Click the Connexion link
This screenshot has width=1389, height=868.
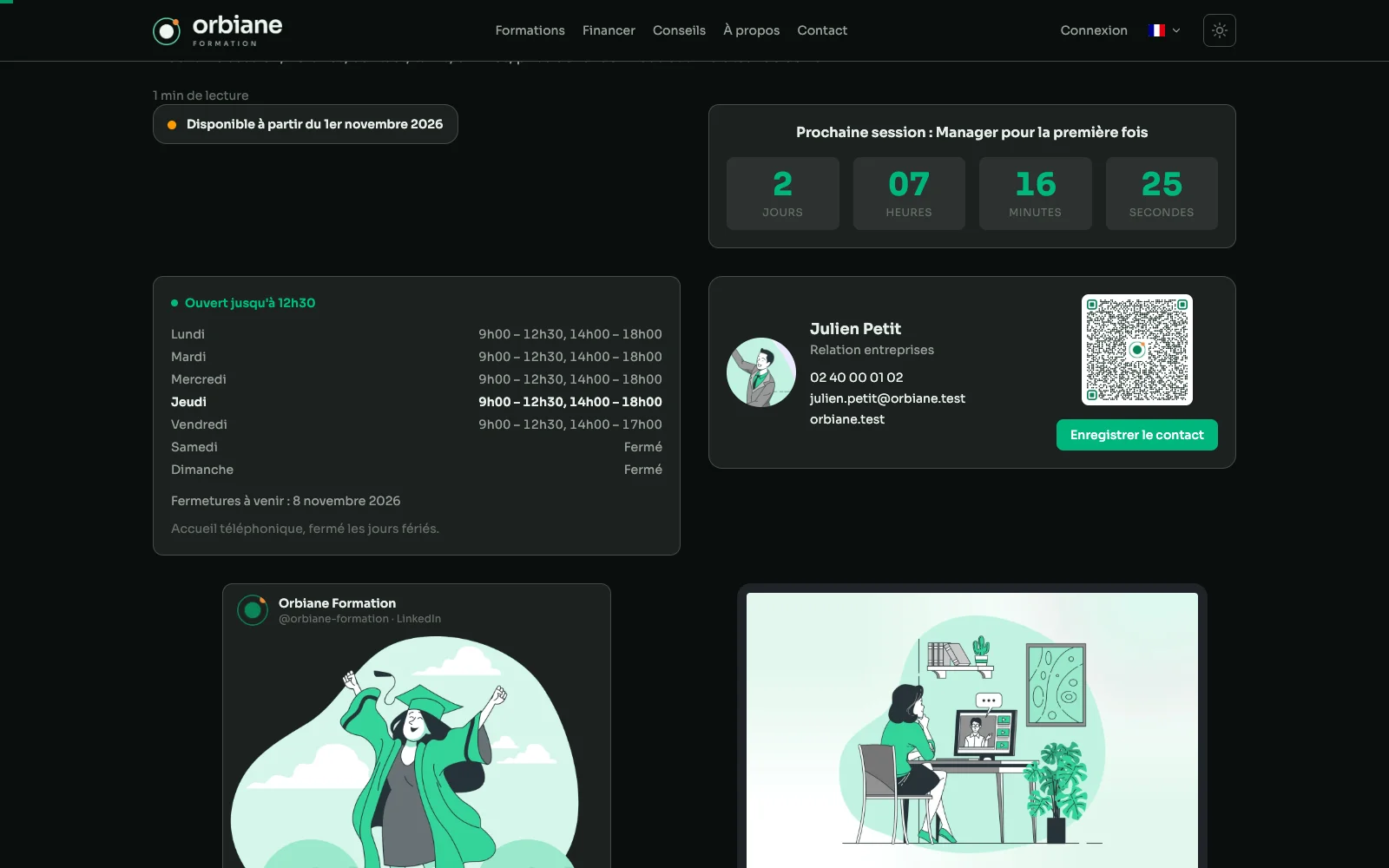coord(1094,30)
